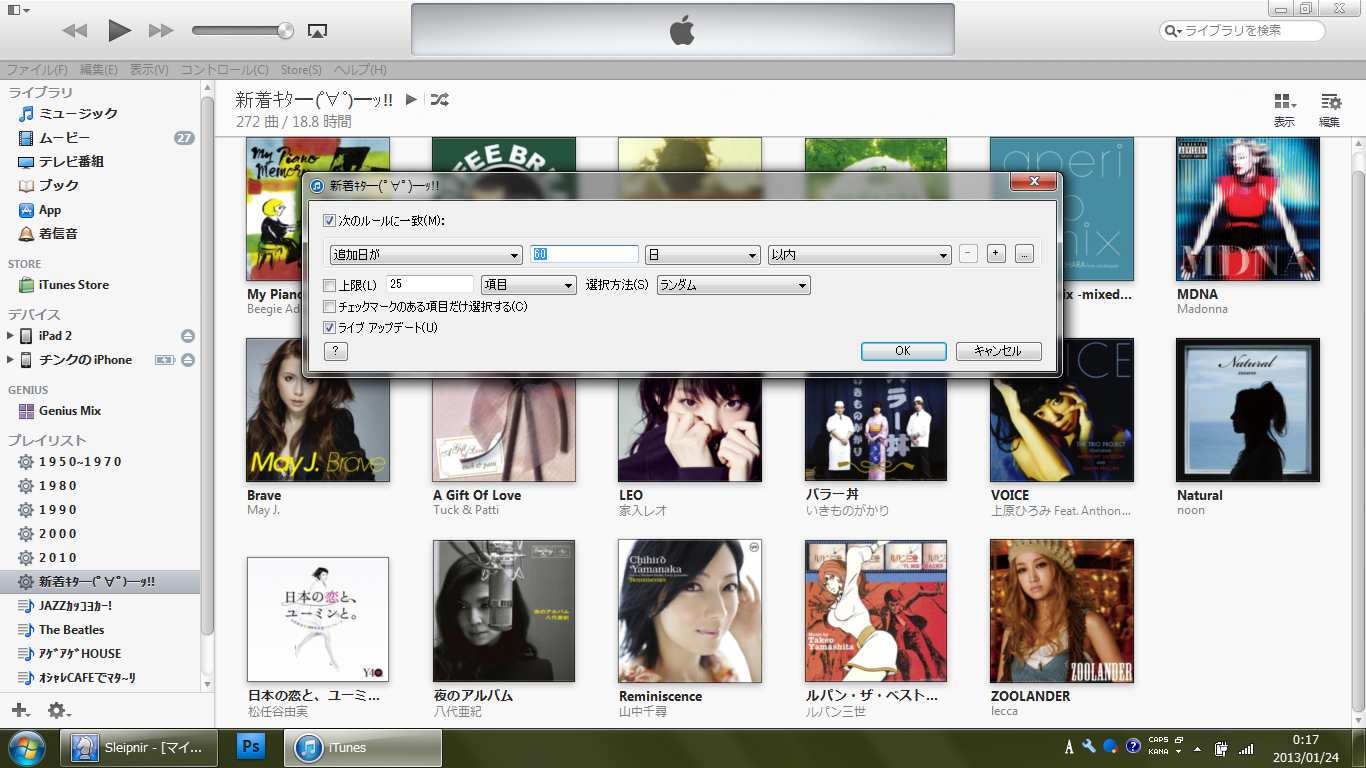This screenshot has height=768, width=1366.
Task: Enable the 上限 limit checkbox
Action: click(330, 286)
